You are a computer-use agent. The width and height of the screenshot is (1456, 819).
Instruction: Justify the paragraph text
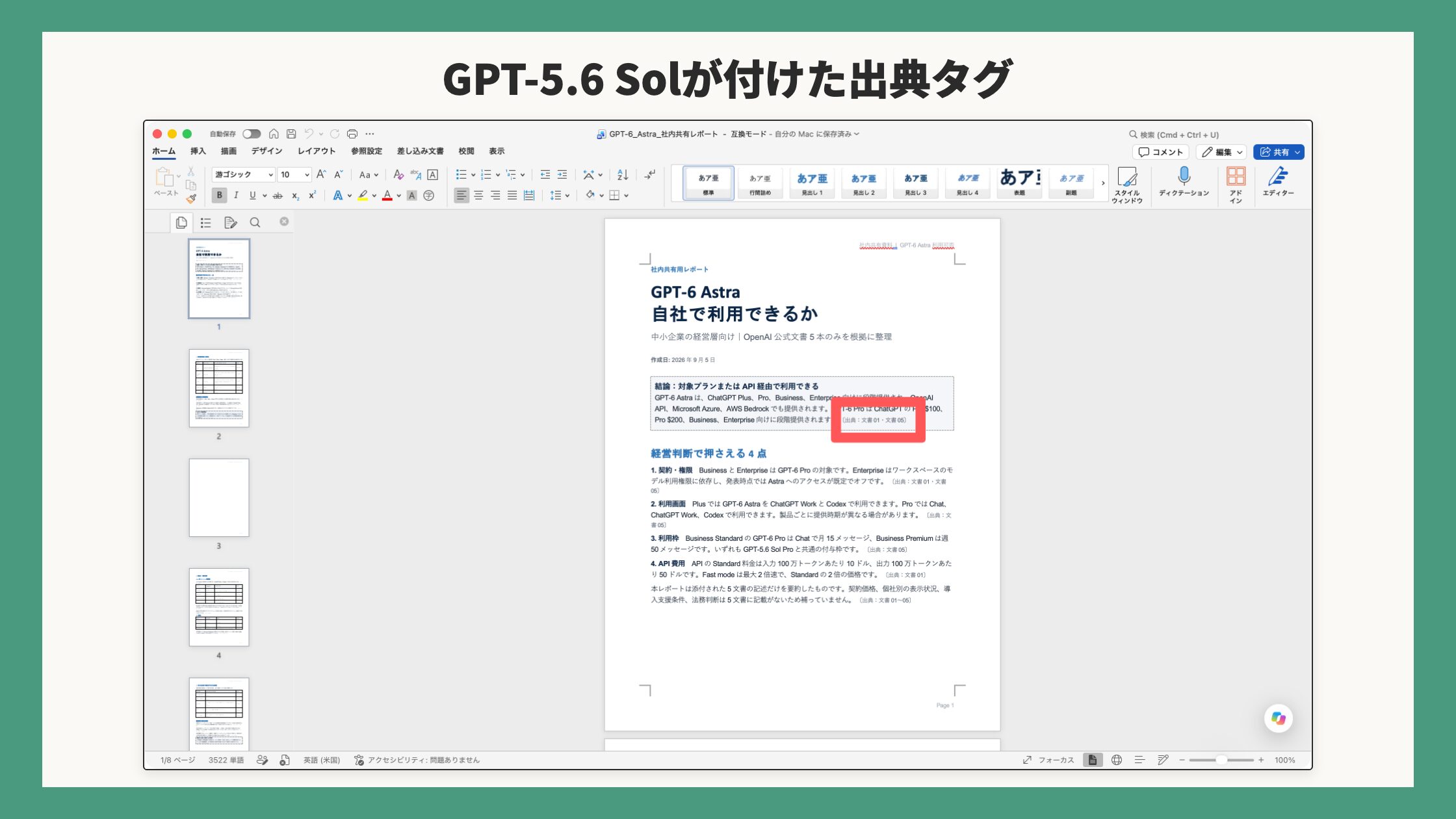coord(512,195)
